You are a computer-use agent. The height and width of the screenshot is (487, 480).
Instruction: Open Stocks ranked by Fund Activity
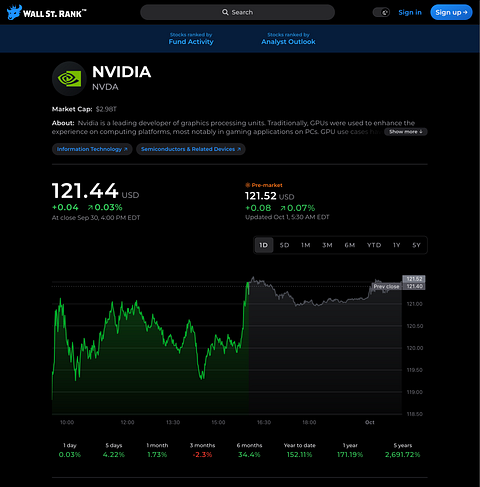(191, 39)
